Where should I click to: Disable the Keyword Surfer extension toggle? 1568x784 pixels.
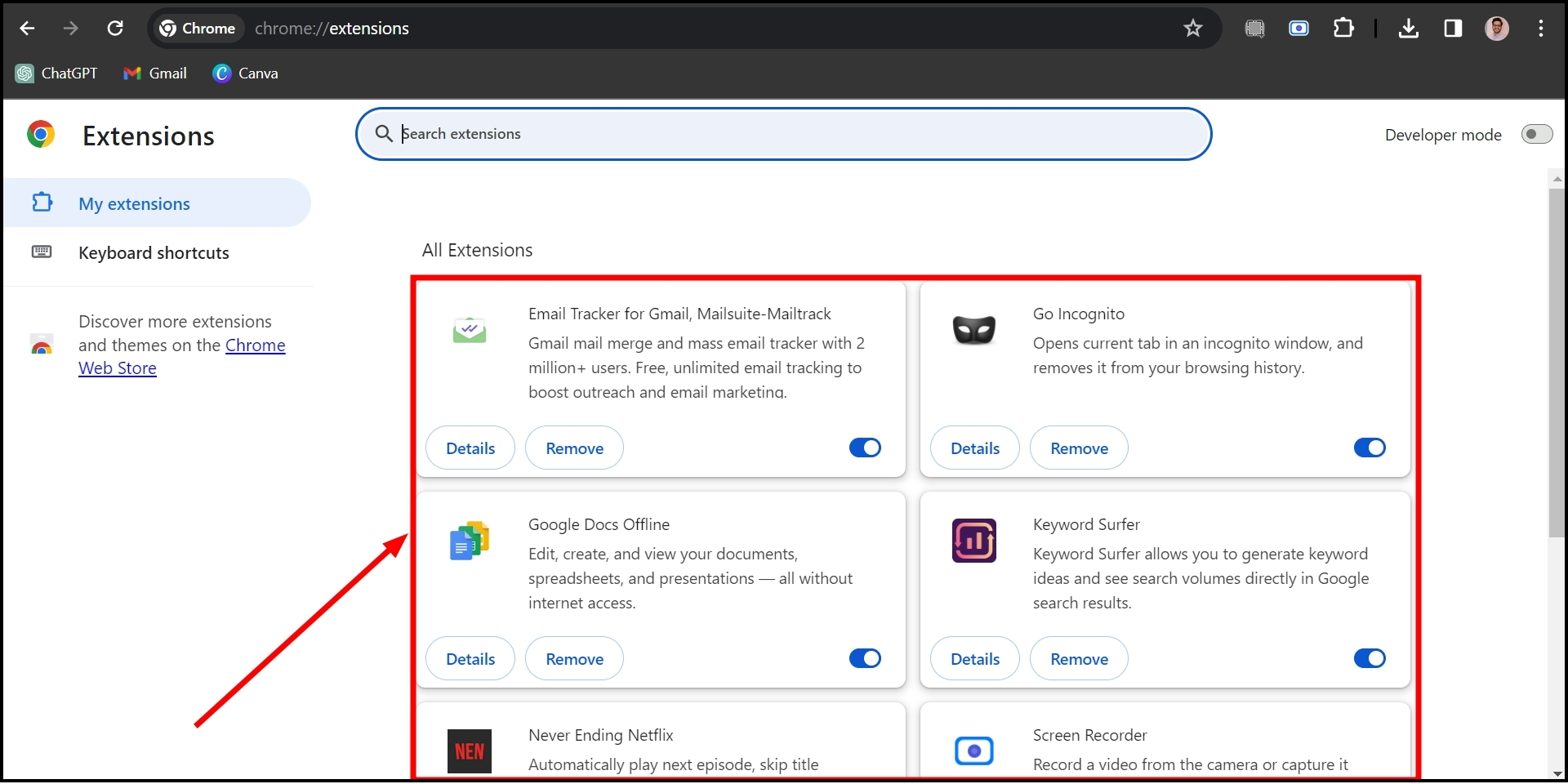tap(1370, 658)
